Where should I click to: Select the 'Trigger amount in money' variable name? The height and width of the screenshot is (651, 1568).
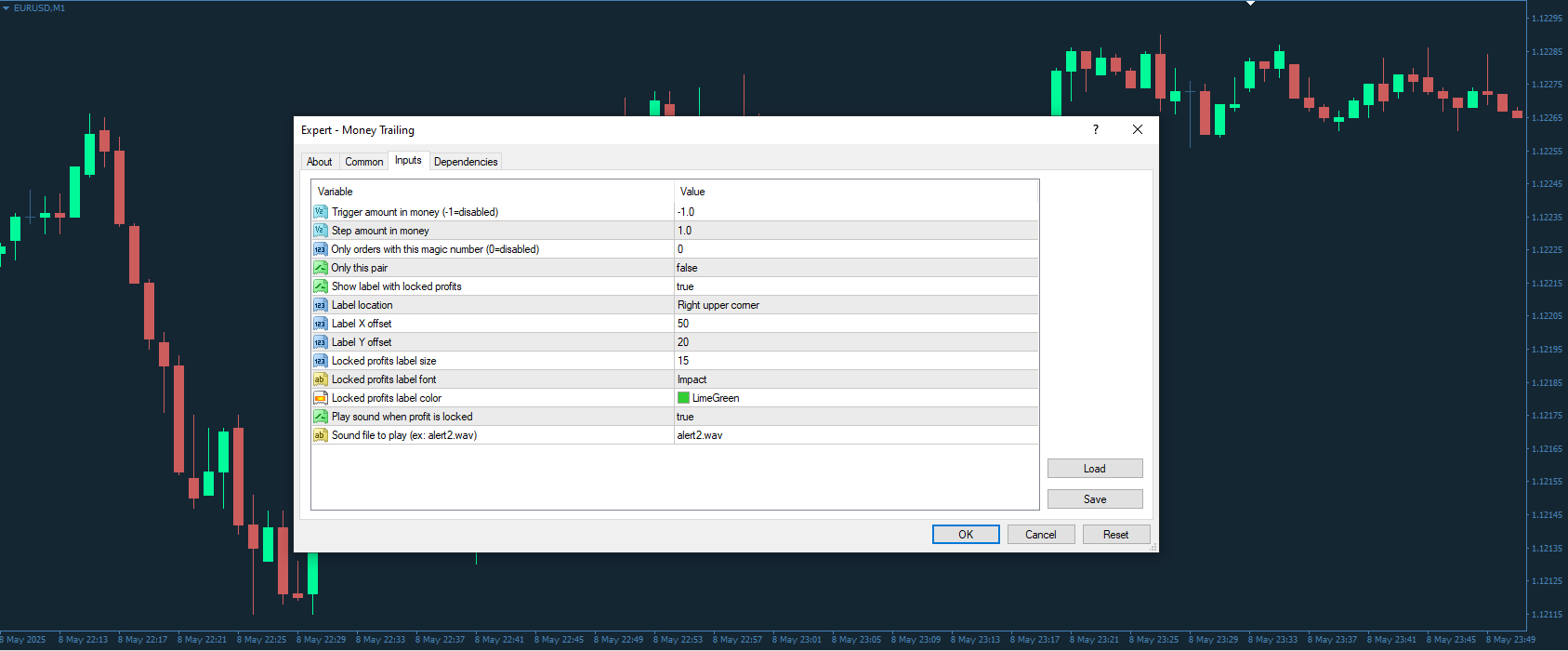415,212
